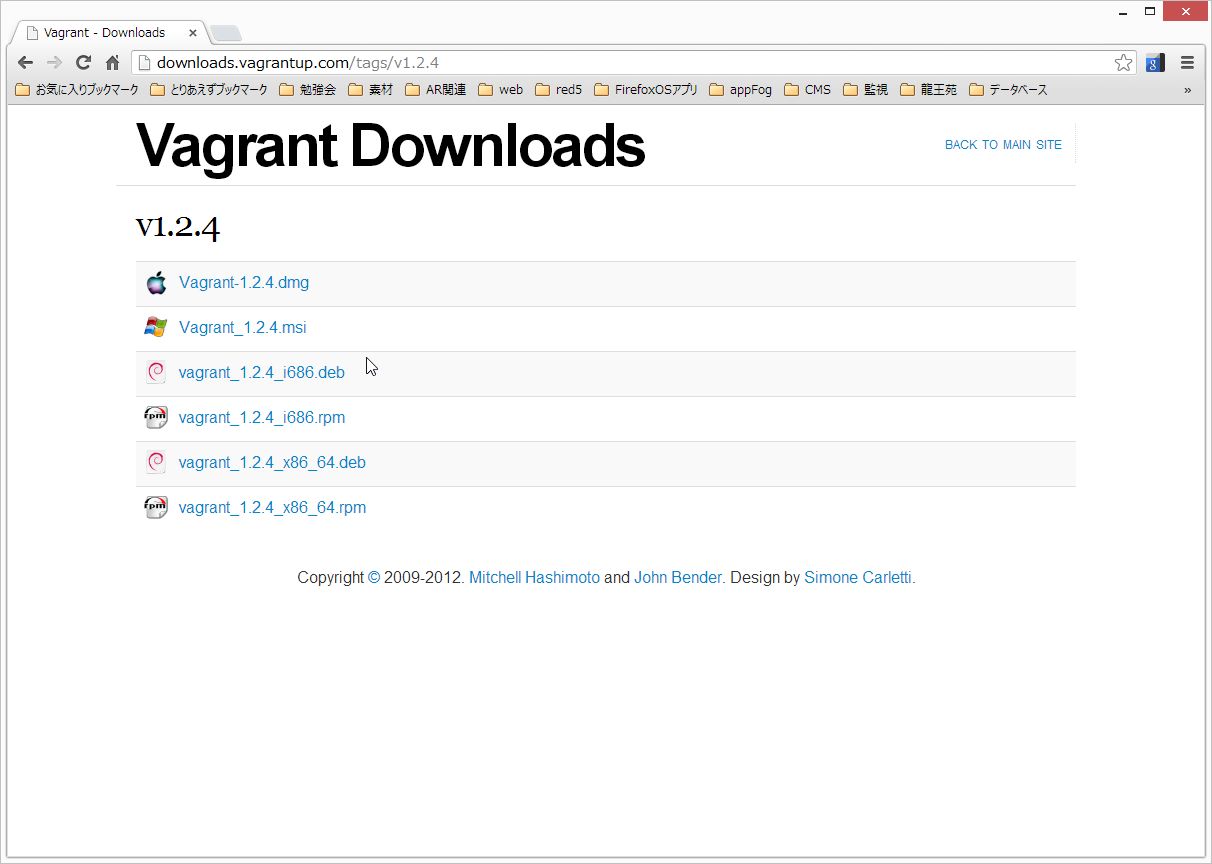Open the home page via the house icon
This screenshot has height=864, width=1212.
[112, 62]
